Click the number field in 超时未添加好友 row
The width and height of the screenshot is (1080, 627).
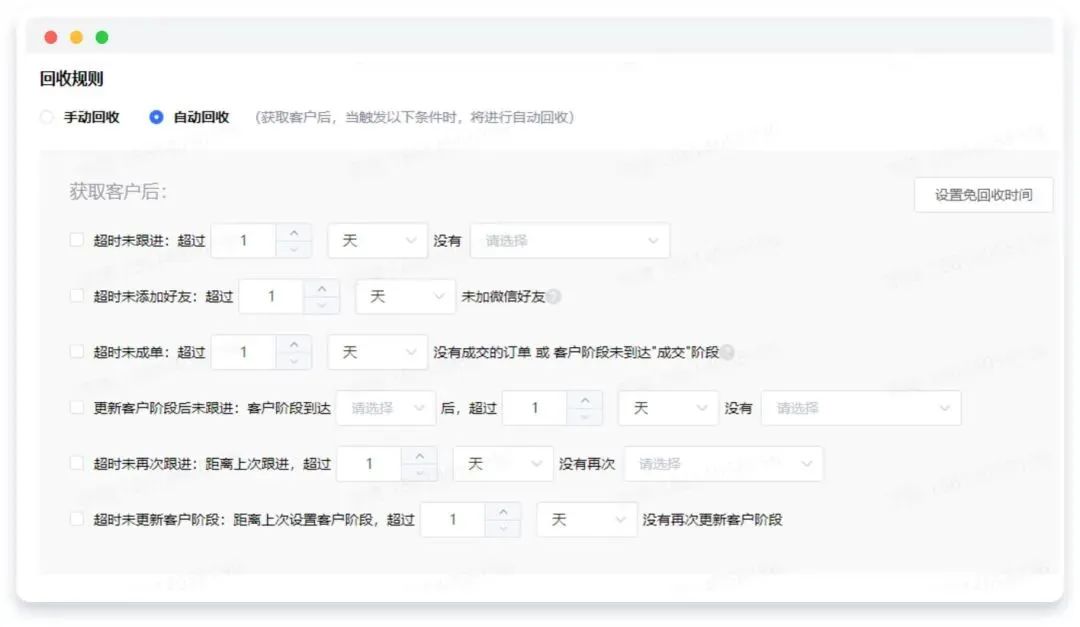pos(271,296)
